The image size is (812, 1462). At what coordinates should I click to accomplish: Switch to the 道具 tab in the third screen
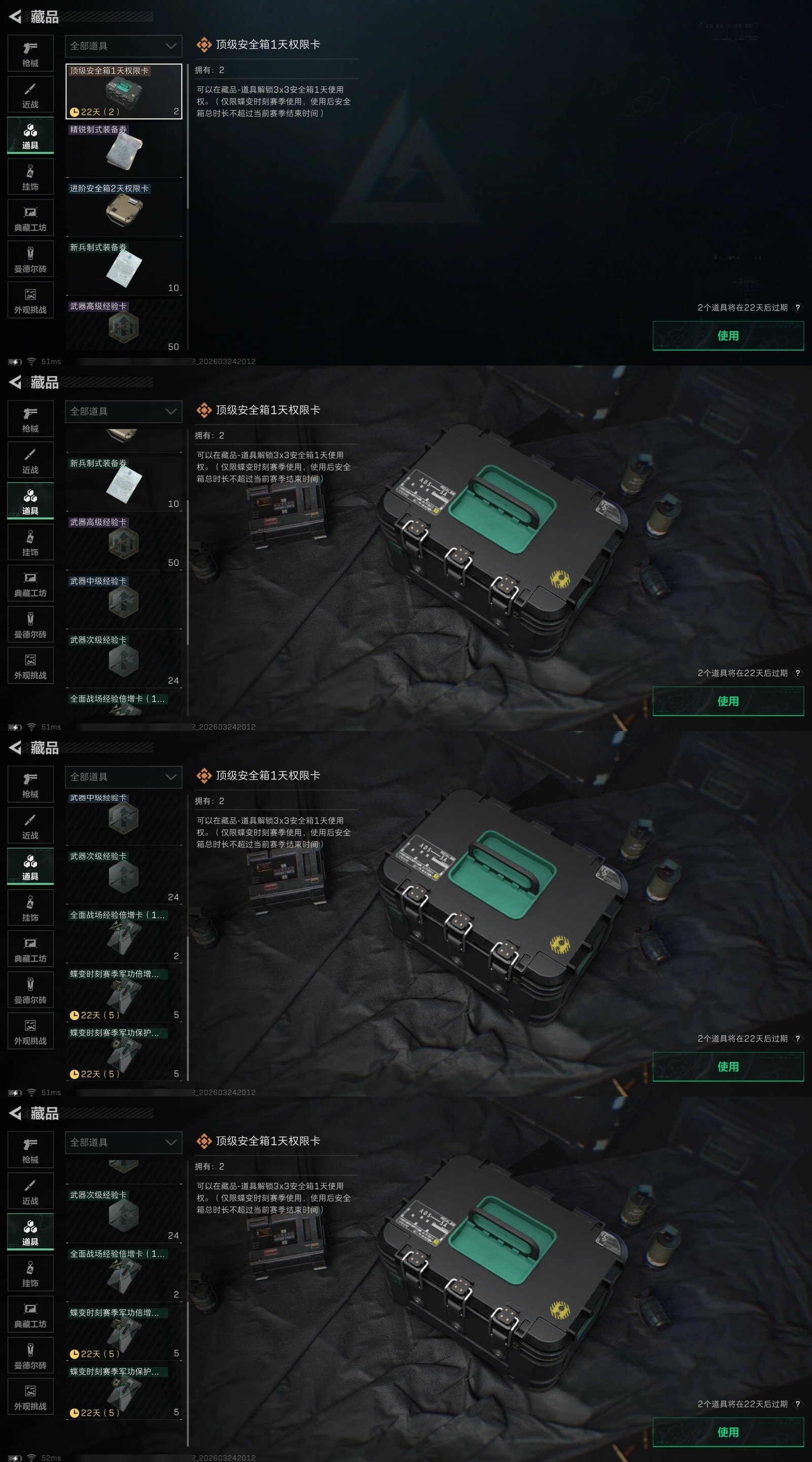(30, 866)
